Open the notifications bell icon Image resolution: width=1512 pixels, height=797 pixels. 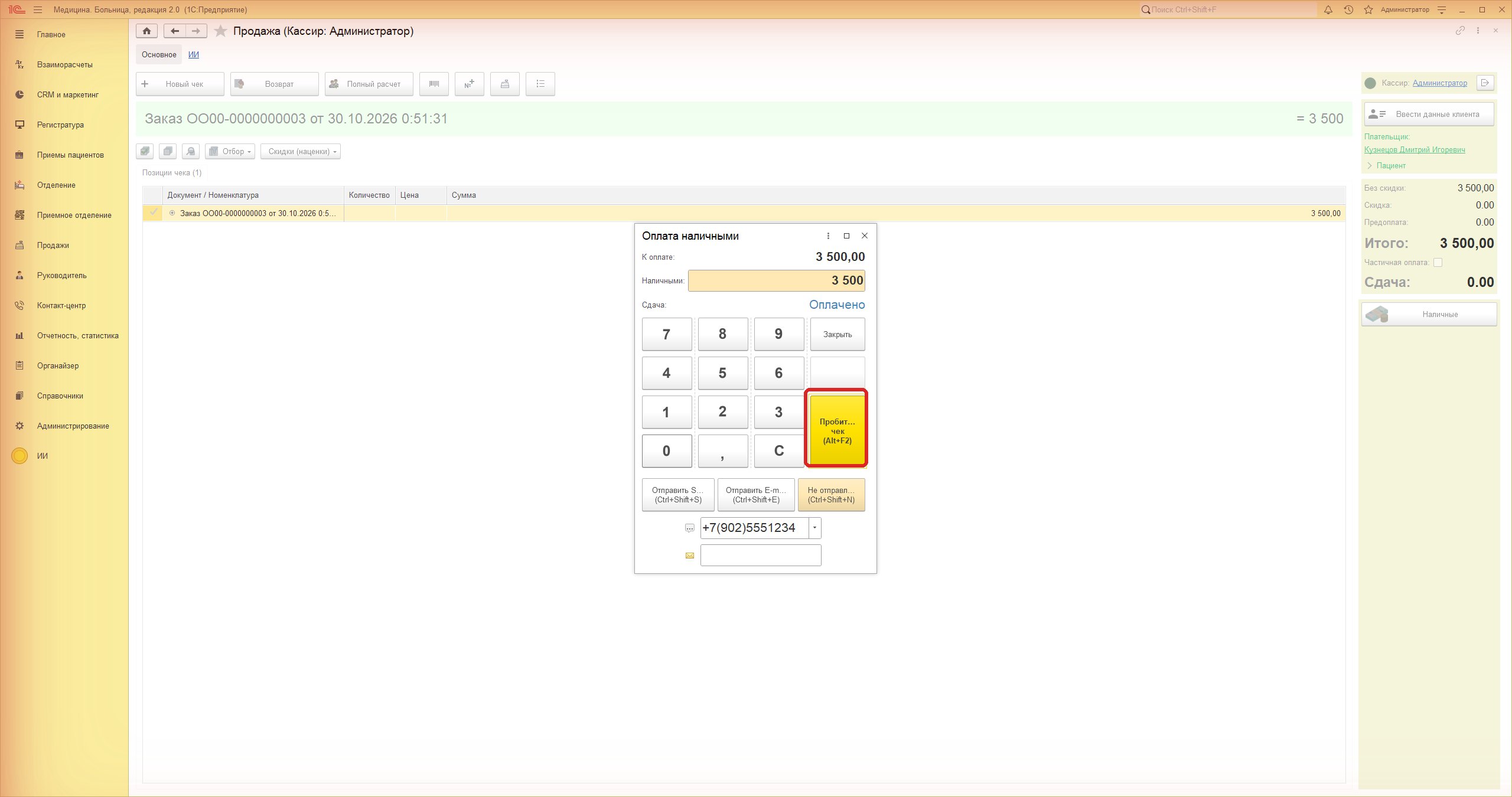(1328, 9)
